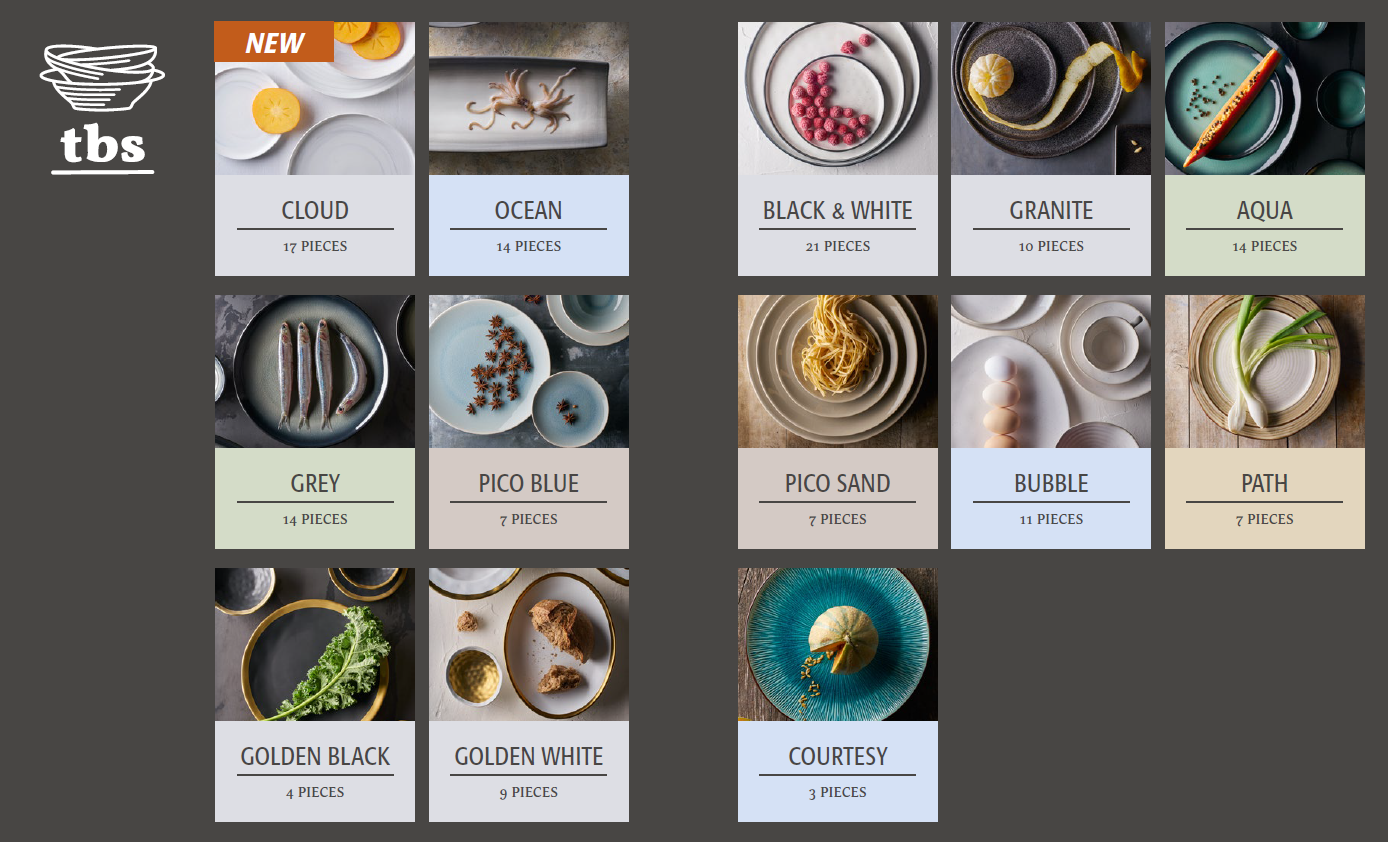Image resolution: width=1388 pixels, height=842 pixels.
Task: Select the Aqua collection plate image
Action: (1265, 99)
